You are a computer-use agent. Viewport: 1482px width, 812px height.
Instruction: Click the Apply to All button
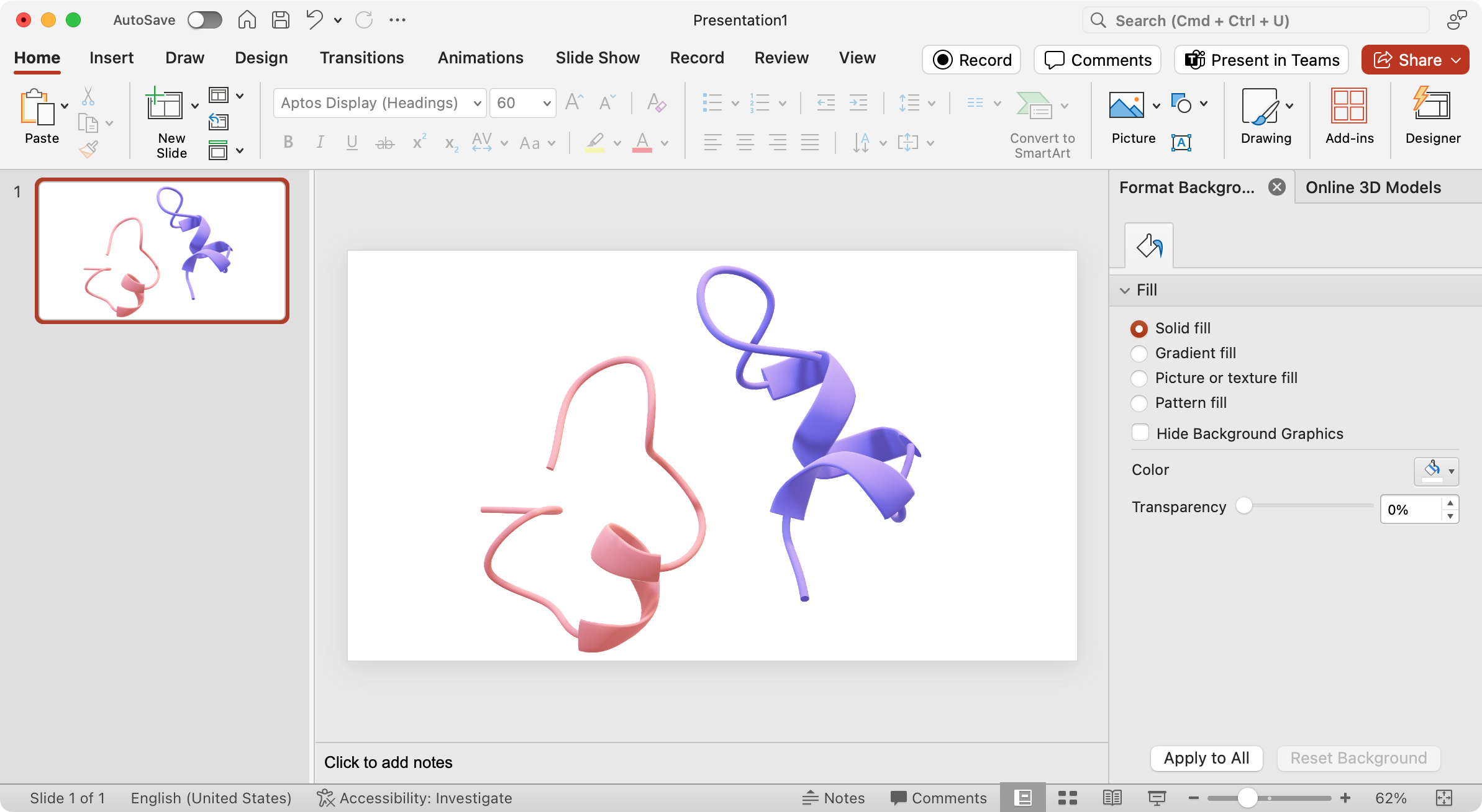(x=1206, y=758)
